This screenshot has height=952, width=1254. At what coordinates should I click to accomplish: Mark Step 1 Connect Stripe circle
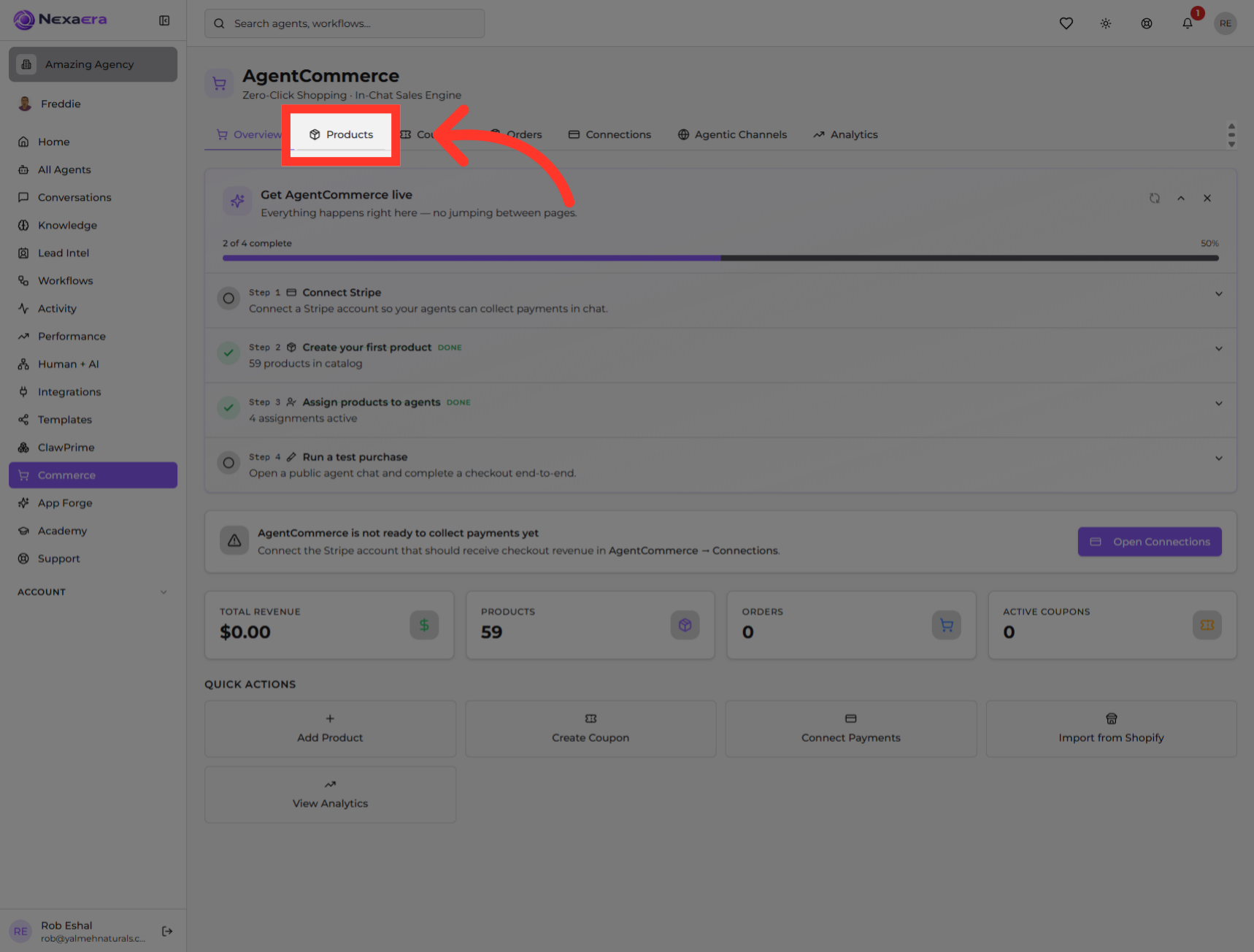pos(228,299)
